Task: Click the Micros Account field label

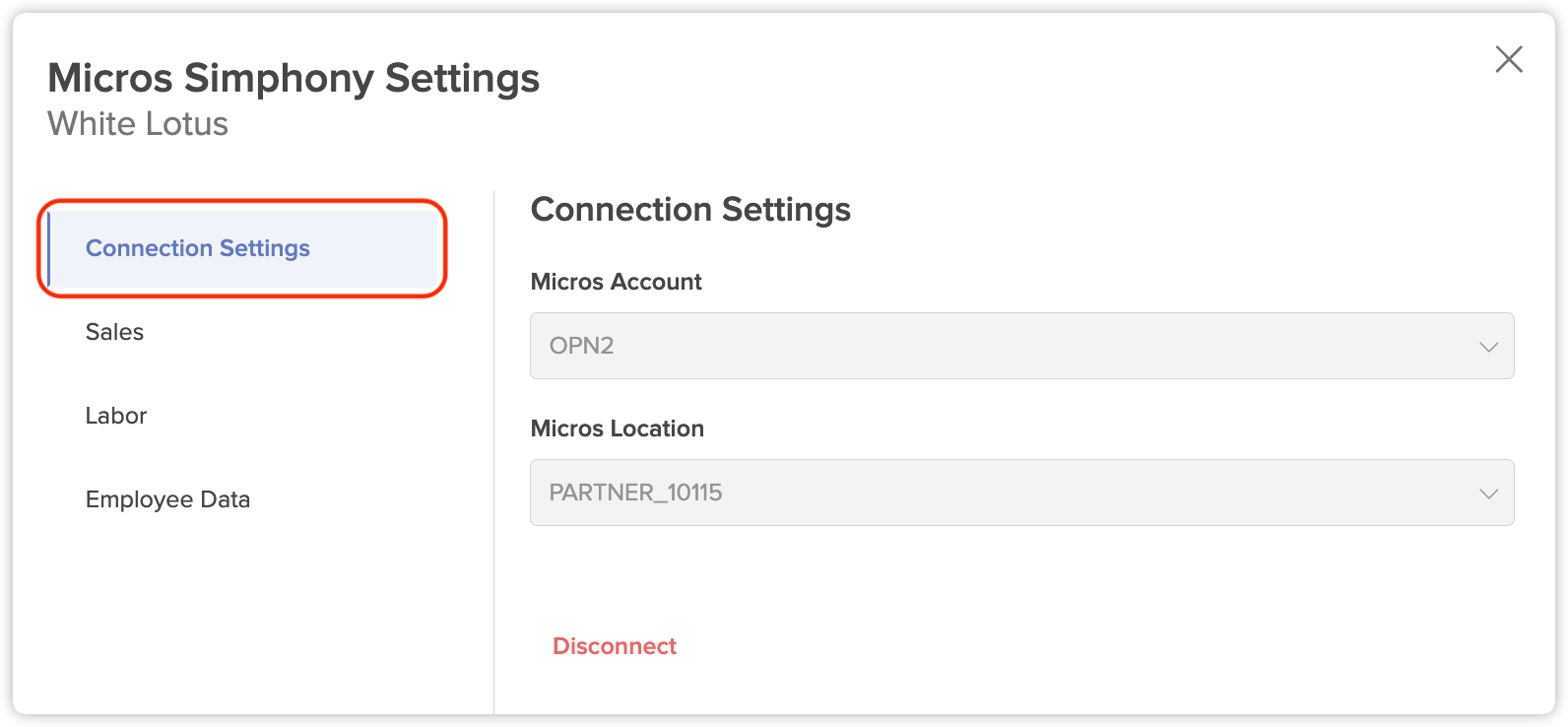Action: [x=616, y=282]
